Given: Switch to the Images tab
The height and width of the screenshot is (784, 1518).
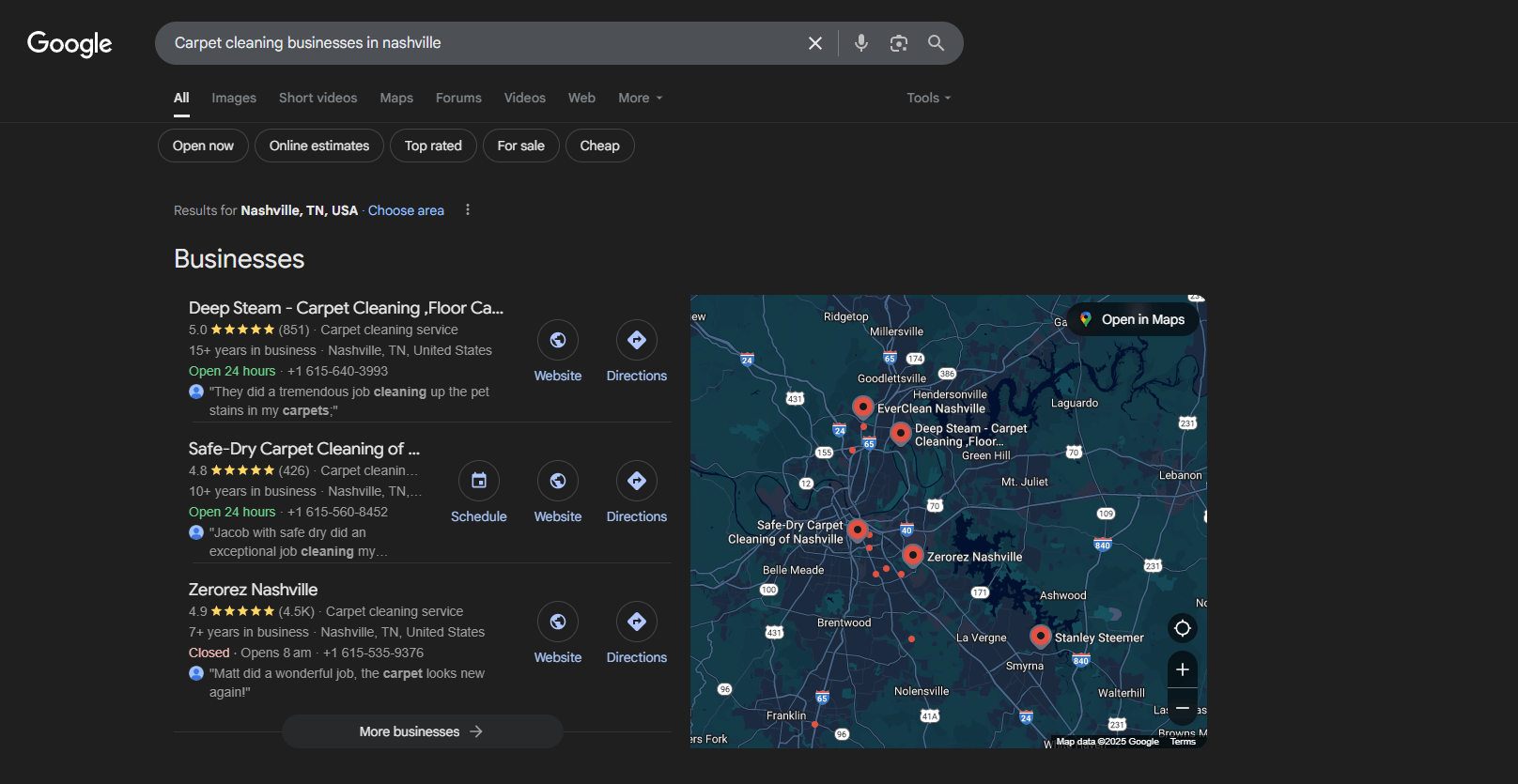Looking at the screenshot, I should pyautogui.click(x=234, y=98).
